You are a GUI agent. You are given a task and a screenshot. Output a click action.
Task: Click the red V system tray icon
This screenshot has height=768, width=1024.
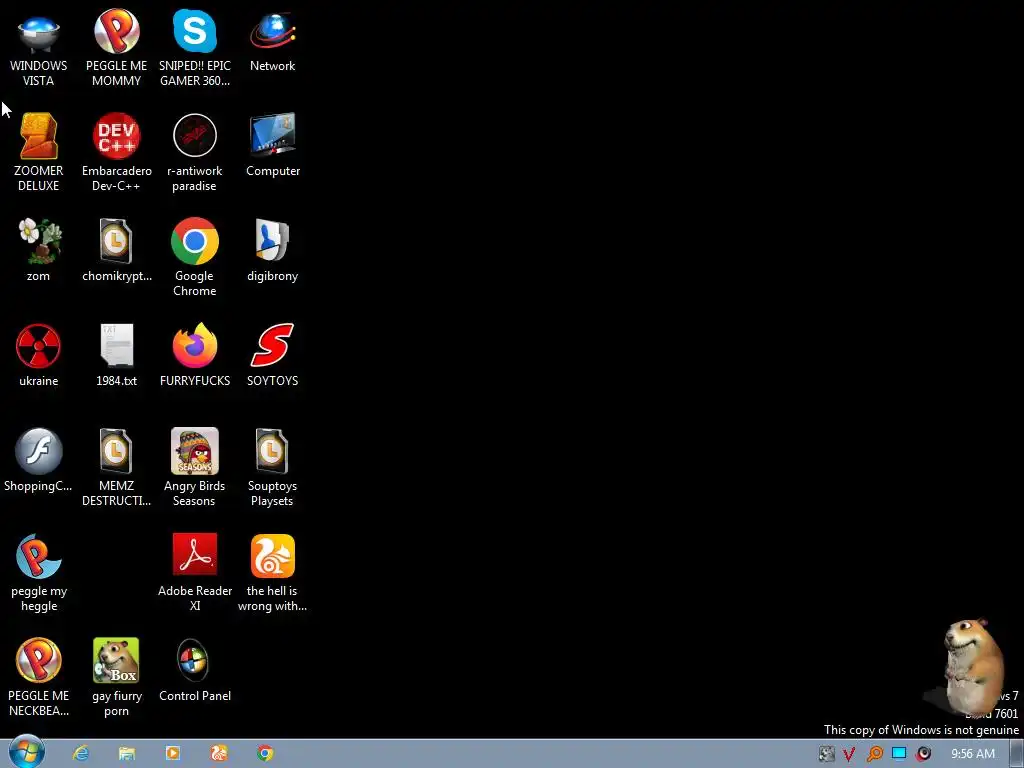850,754
